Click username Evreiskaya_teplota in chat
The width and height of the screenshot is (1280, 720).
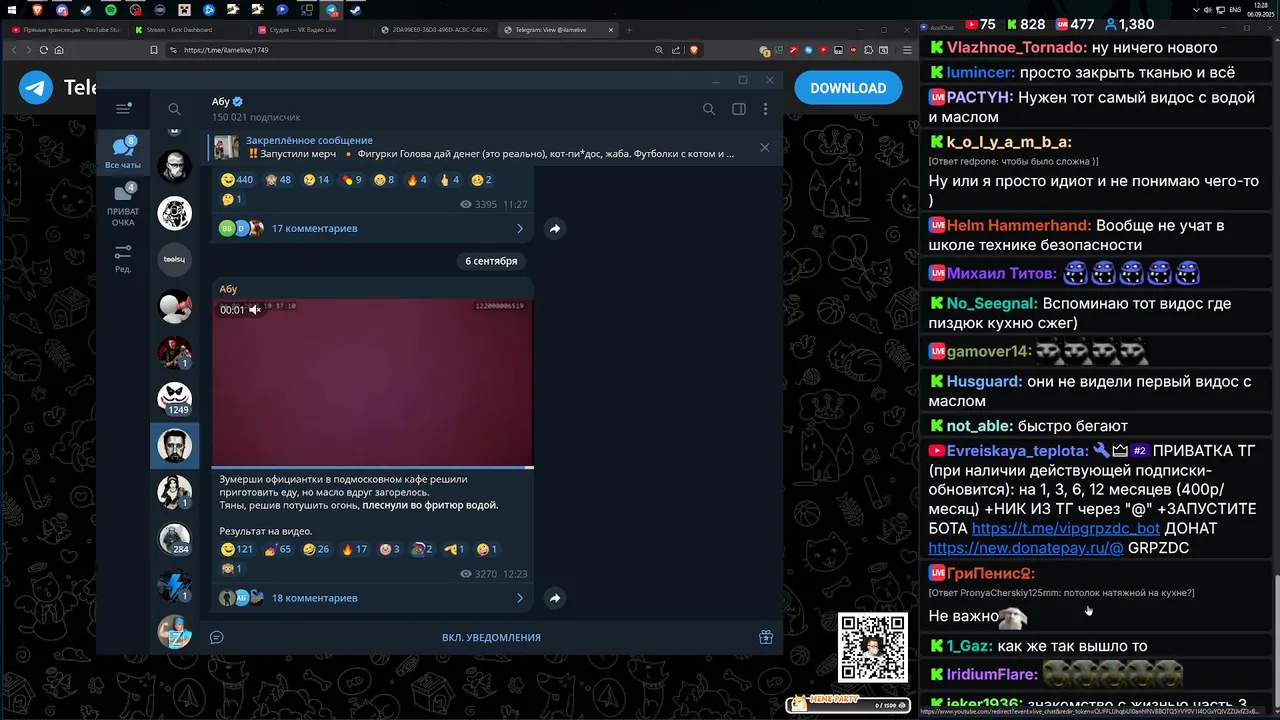[1017, 451]
